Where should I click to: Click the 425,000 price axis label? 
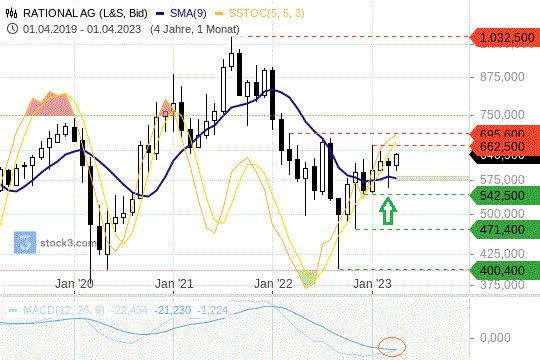(x=502, y=254)
